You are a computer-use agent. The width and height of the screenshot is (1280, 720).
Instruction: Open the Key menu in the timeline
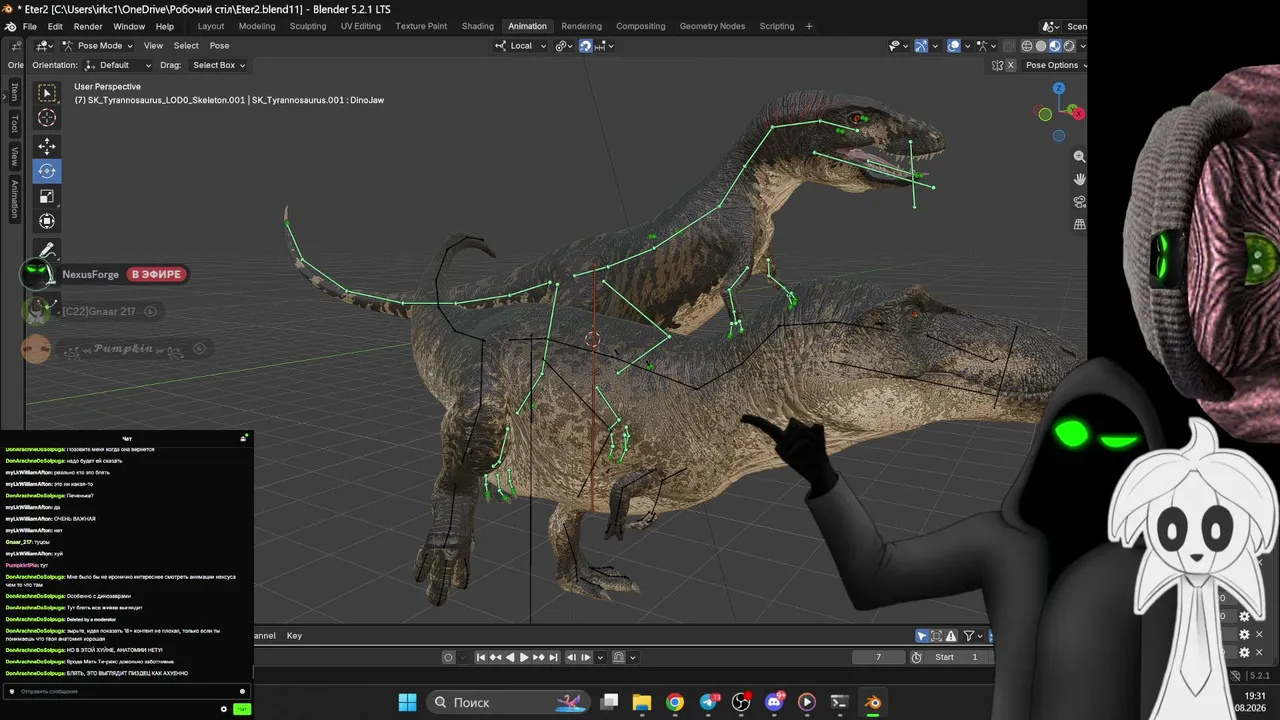294,636
